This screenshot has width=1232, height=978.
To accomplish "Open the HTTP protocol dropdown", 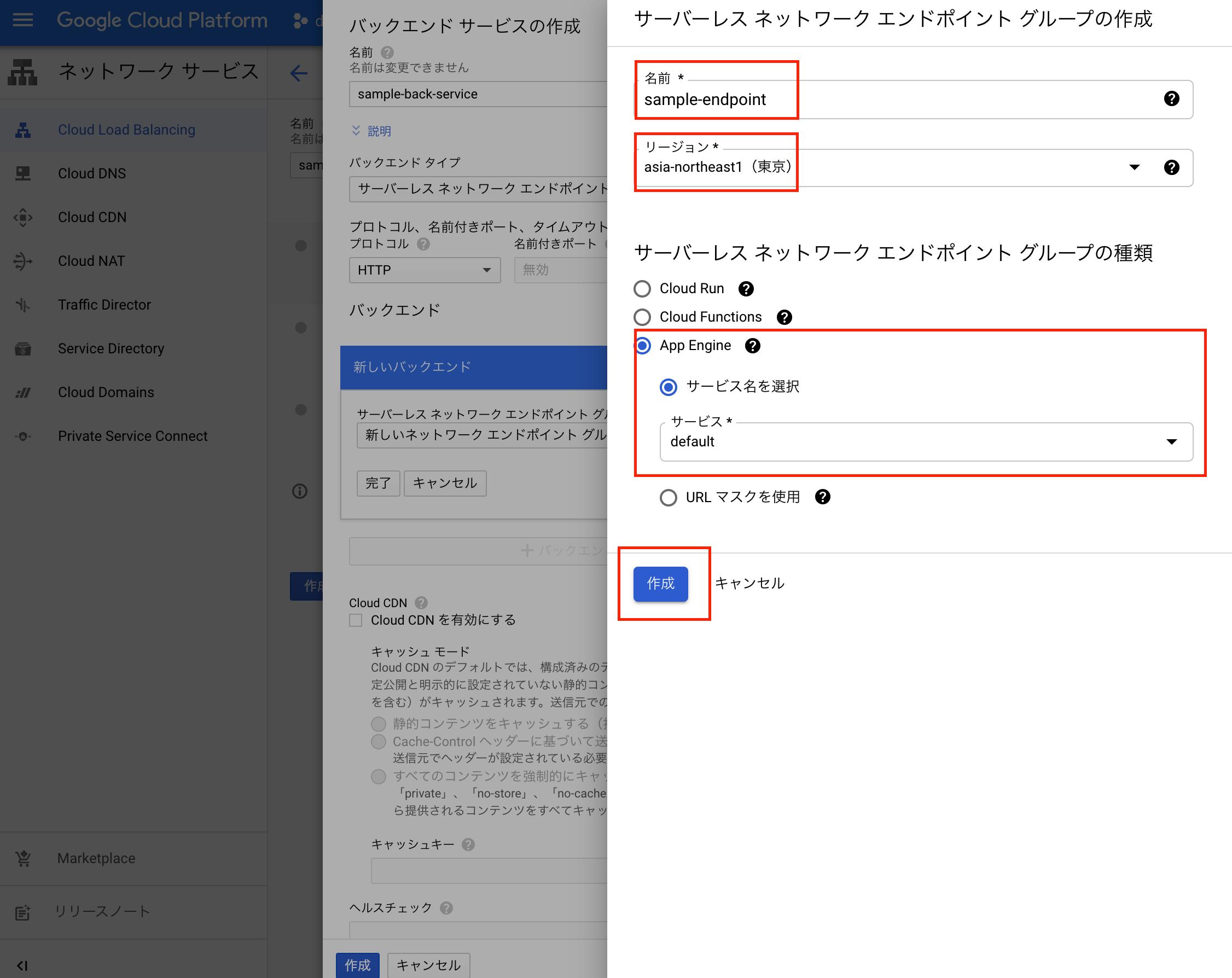I will [x=424, y=270].
